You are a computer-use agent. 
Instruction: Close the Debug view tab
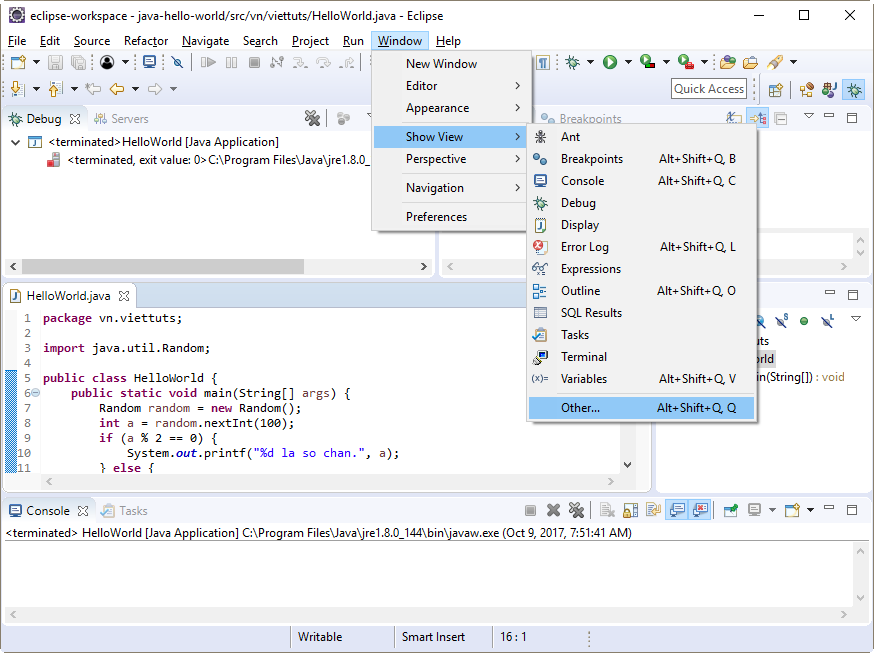click(x=75, y=119)
